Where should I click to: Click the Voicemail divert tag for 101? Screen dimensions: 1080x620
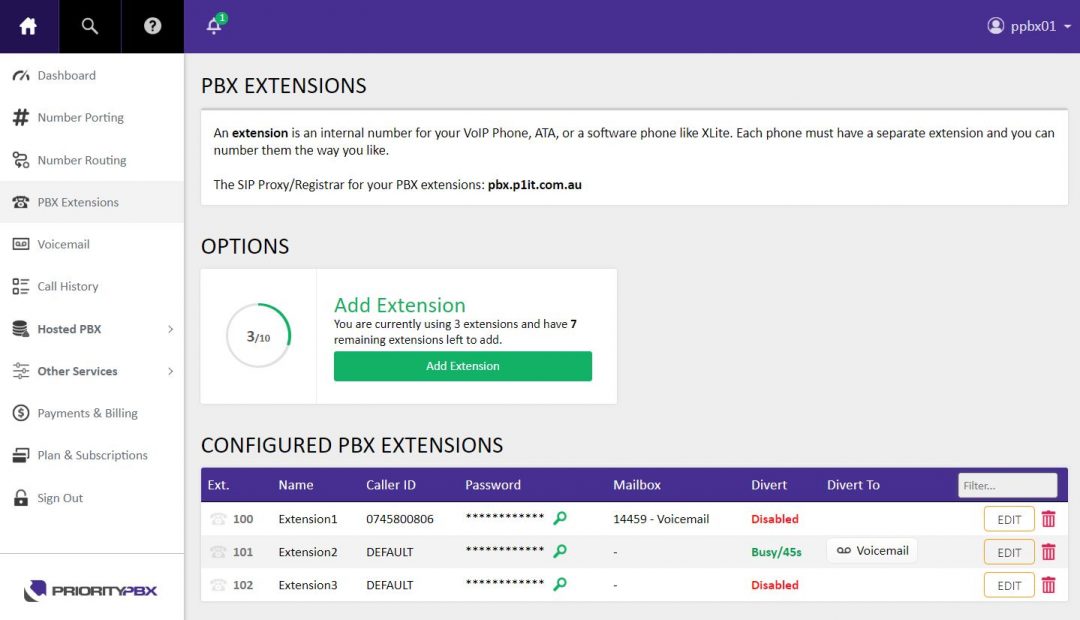click(872, 550)
